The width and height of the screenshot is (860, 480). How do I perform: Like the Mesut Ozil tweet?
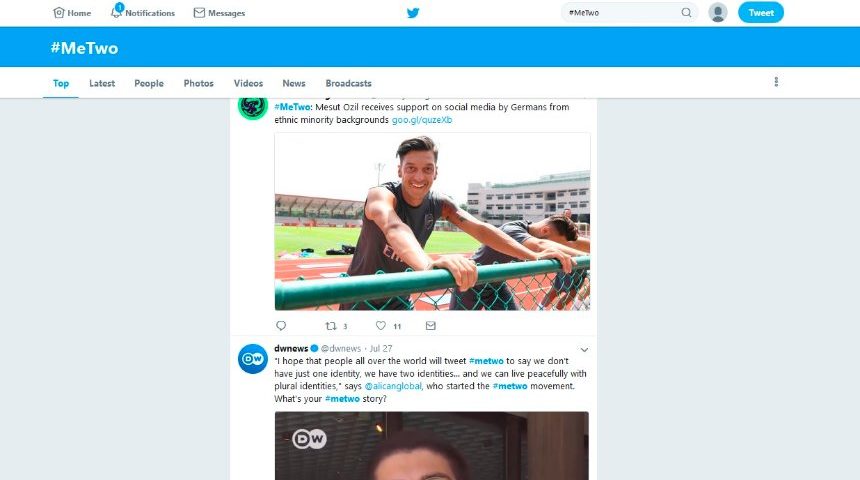(x=381, y=326)
